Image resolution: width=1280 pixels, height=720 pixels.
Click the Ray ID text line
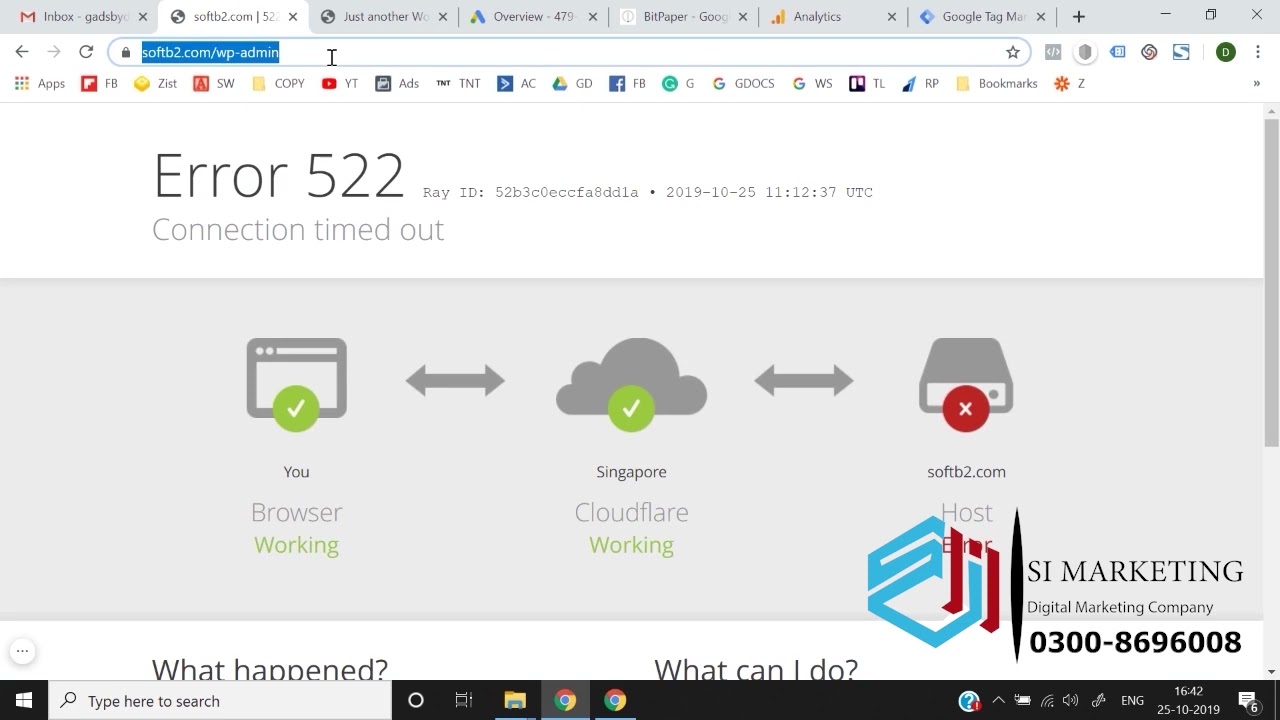[x=648, y=192]
